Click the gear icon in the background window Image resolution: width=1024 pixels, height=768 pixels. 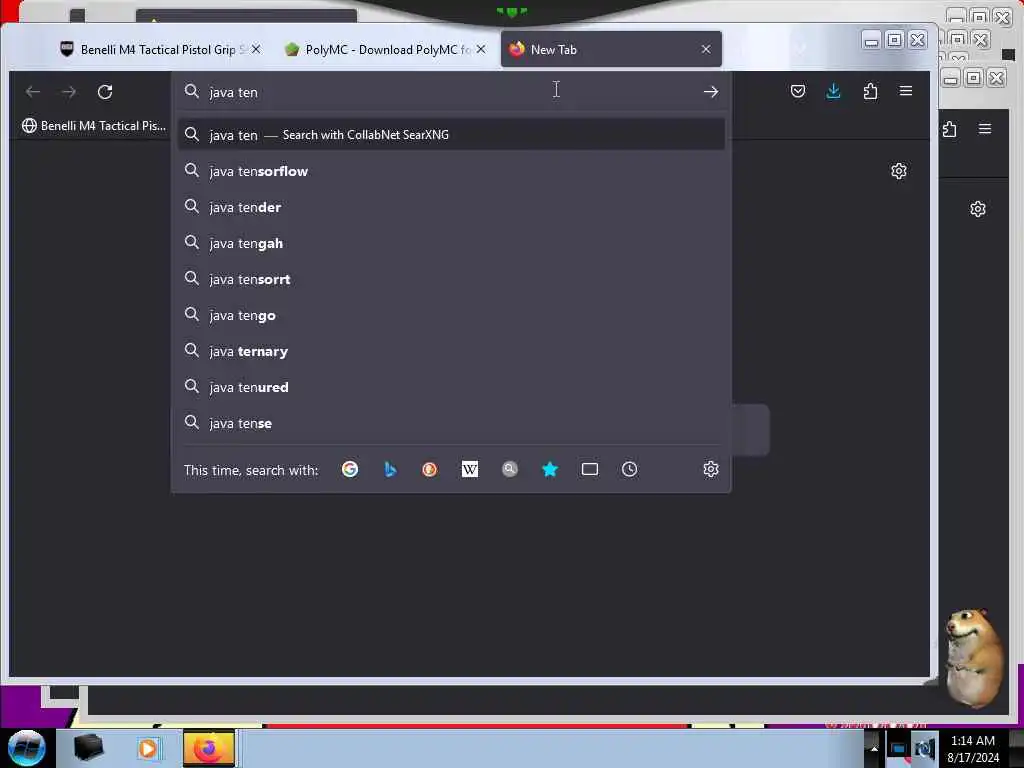(x=978, y=209)
